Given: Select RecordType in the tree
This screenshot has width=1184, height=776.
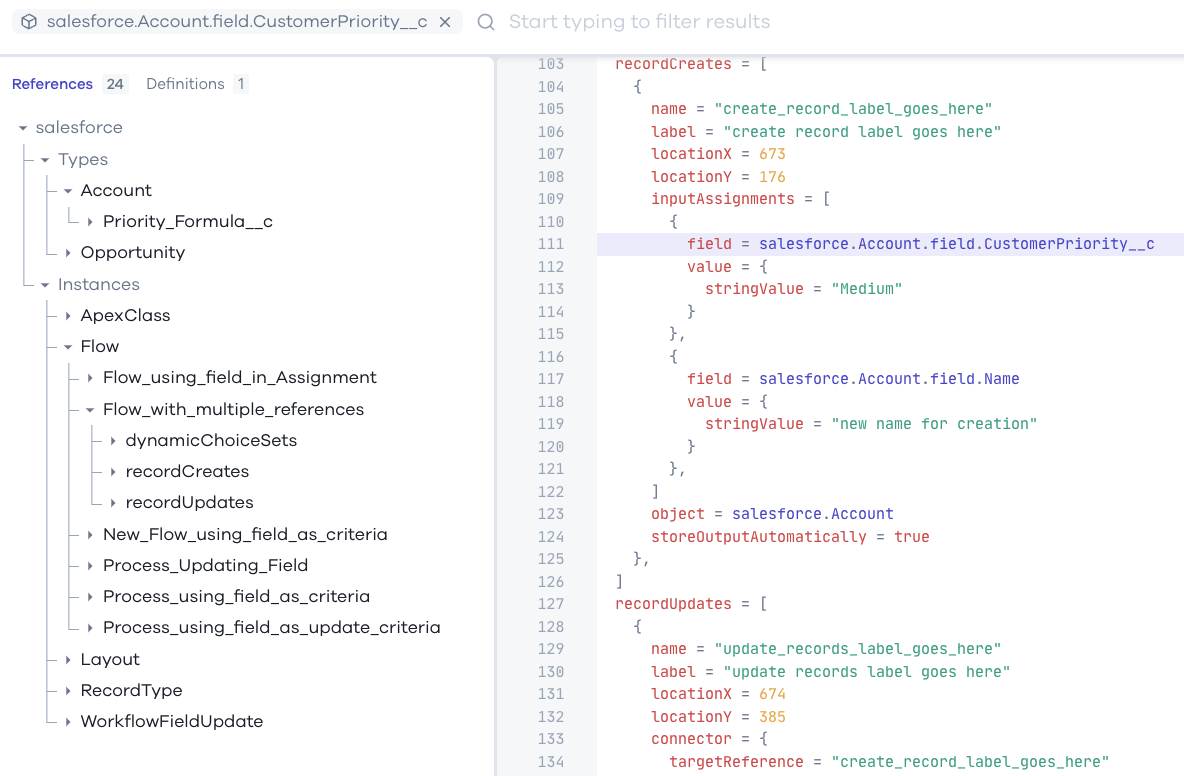Looking at the screenshot, I should 131,691.
